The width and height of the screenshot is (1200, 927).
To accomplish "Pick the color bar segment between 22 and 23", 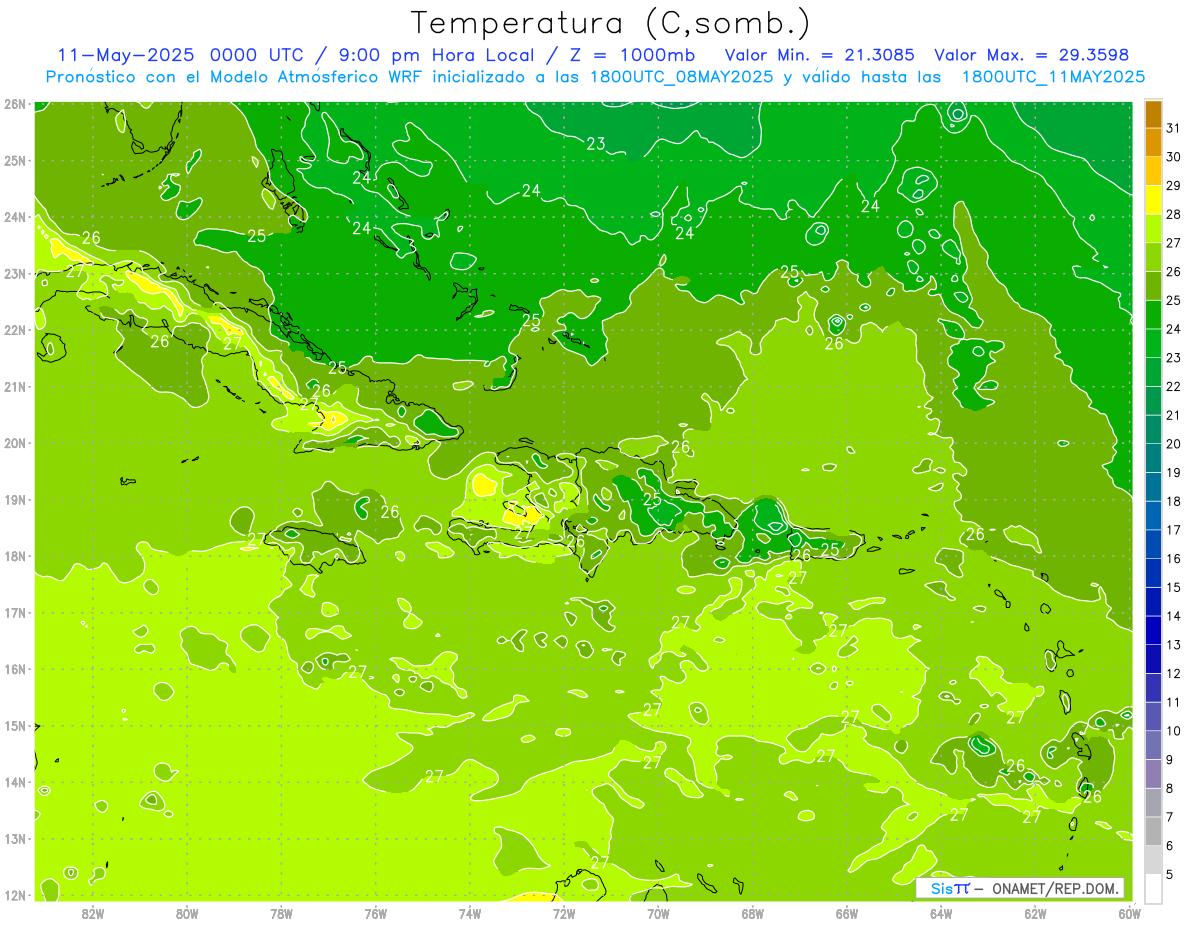I will pos(1153,372).
